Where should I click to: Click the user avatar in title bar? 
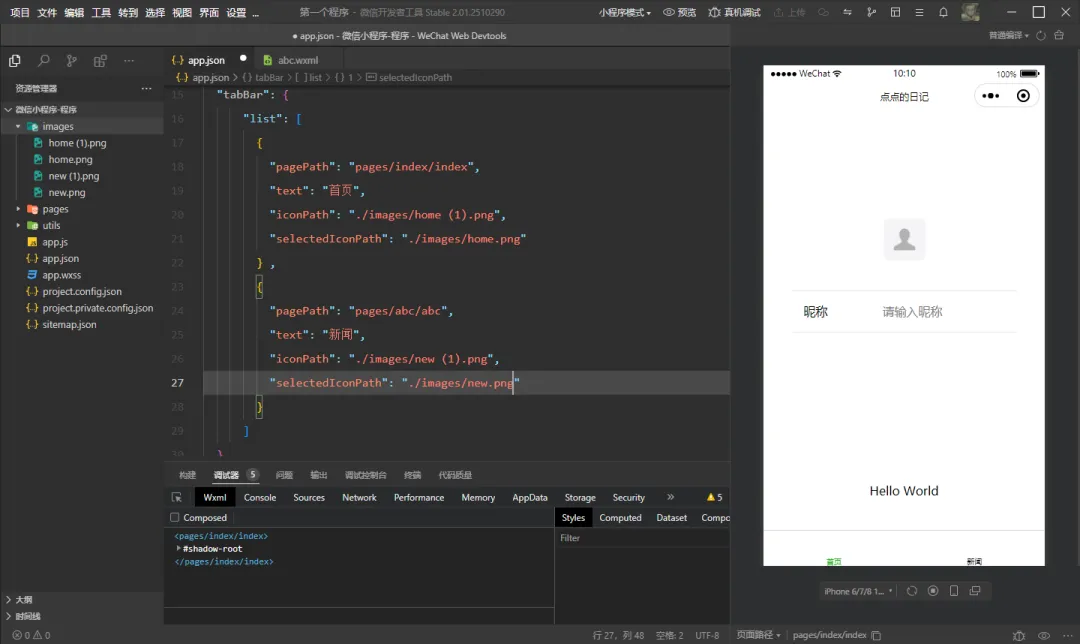pos(970,12)
